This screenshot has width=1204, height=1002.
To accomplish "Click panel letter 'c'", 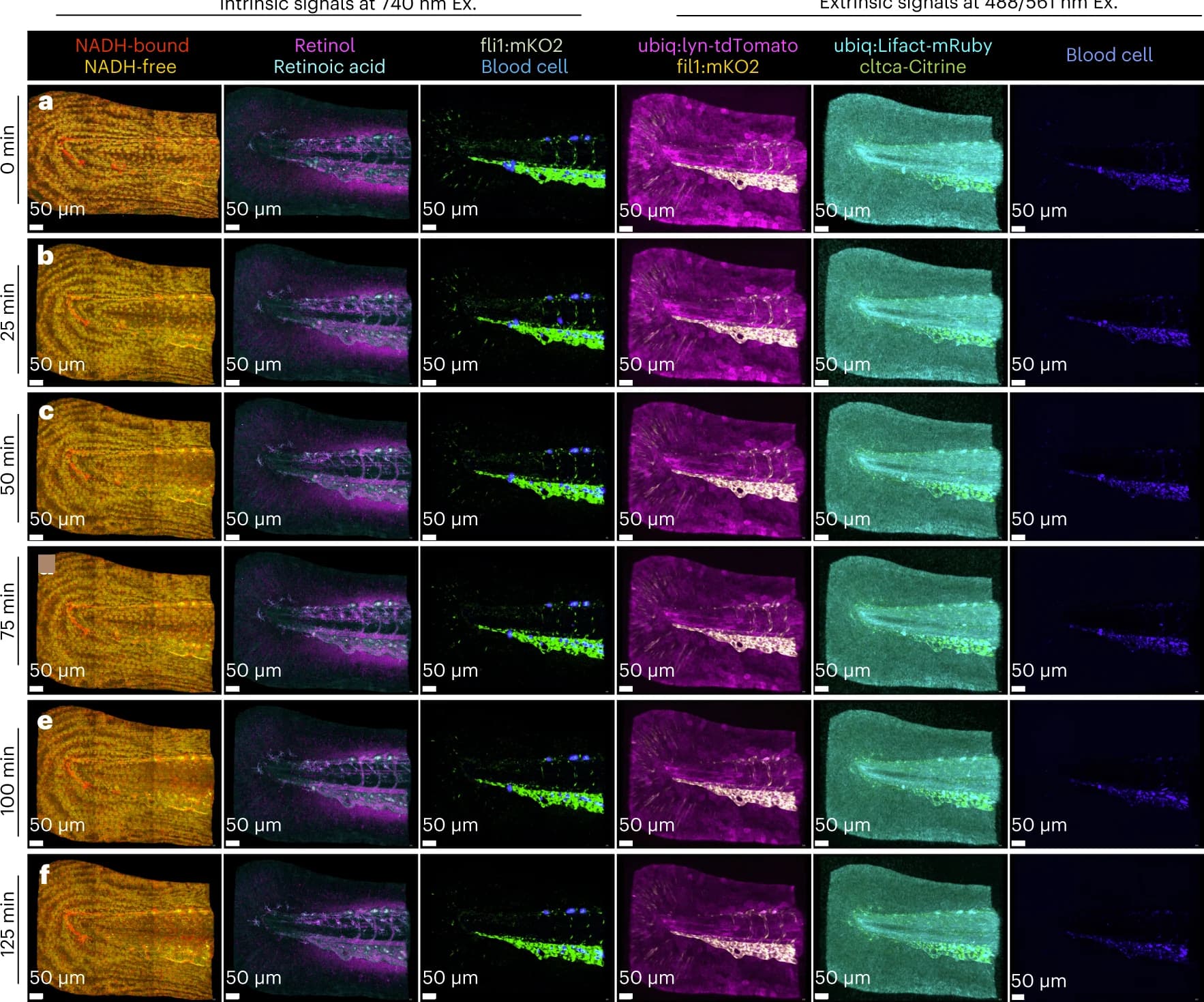I will (x=46, y=411).
